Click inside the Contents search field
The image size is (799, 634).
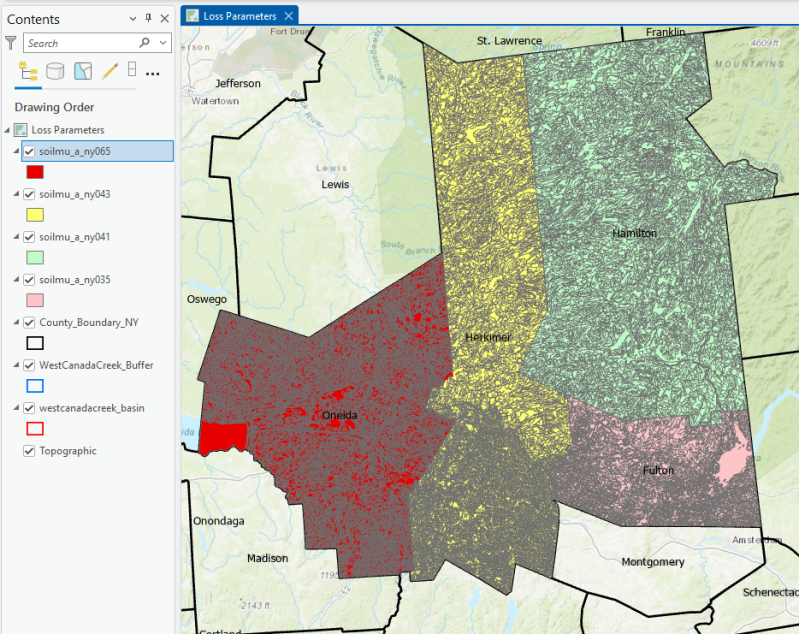click(x=80, y=43)
